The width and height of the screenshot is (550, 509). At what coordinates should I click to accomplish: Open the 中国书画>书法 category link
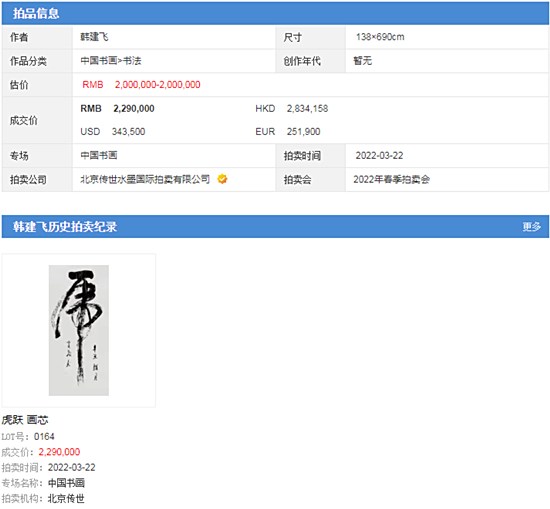111,61
